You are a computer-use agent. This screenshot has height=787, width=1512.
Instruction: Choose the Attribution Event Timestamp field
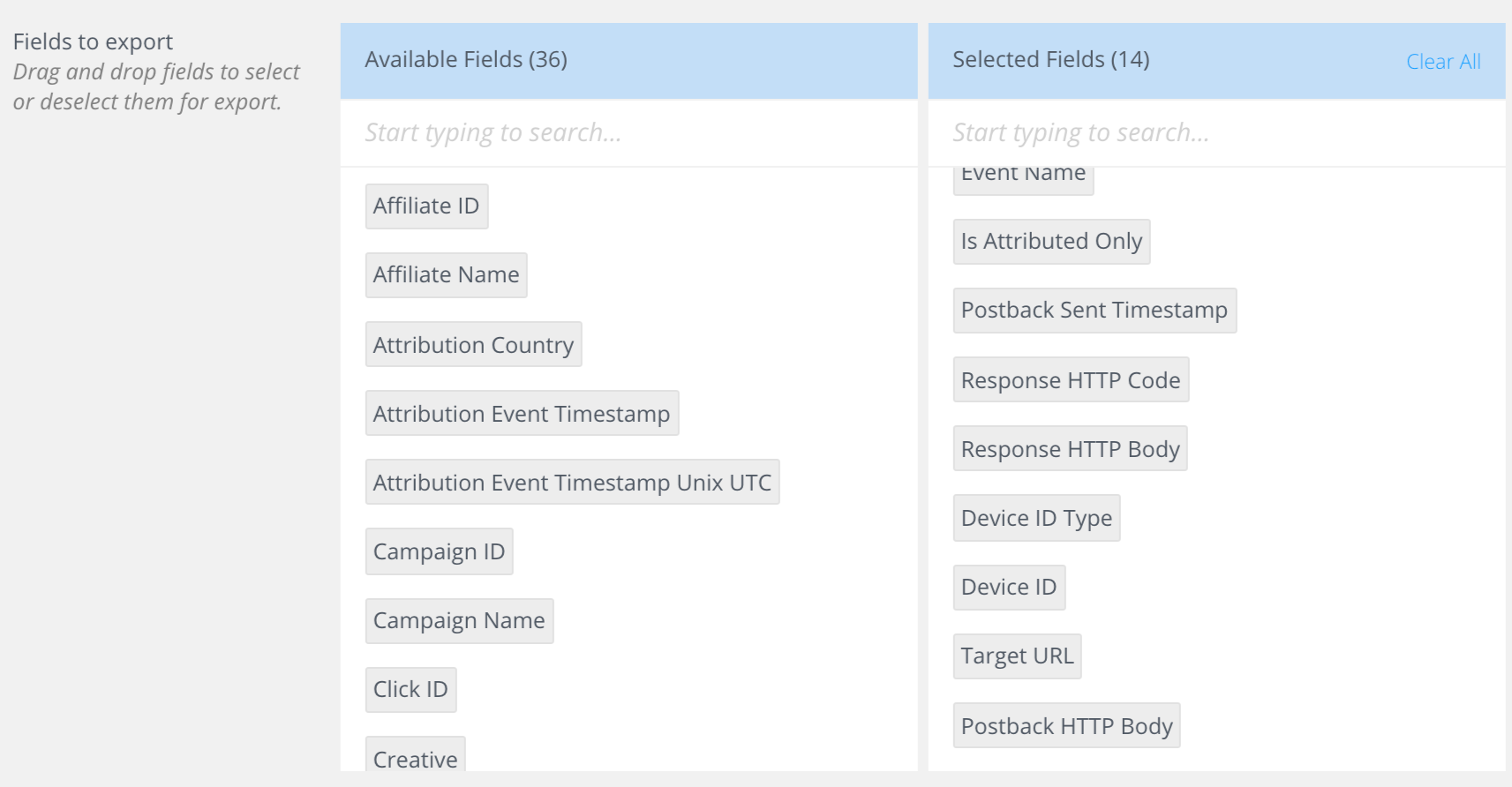pyautogui.click(x=522, y=413)
